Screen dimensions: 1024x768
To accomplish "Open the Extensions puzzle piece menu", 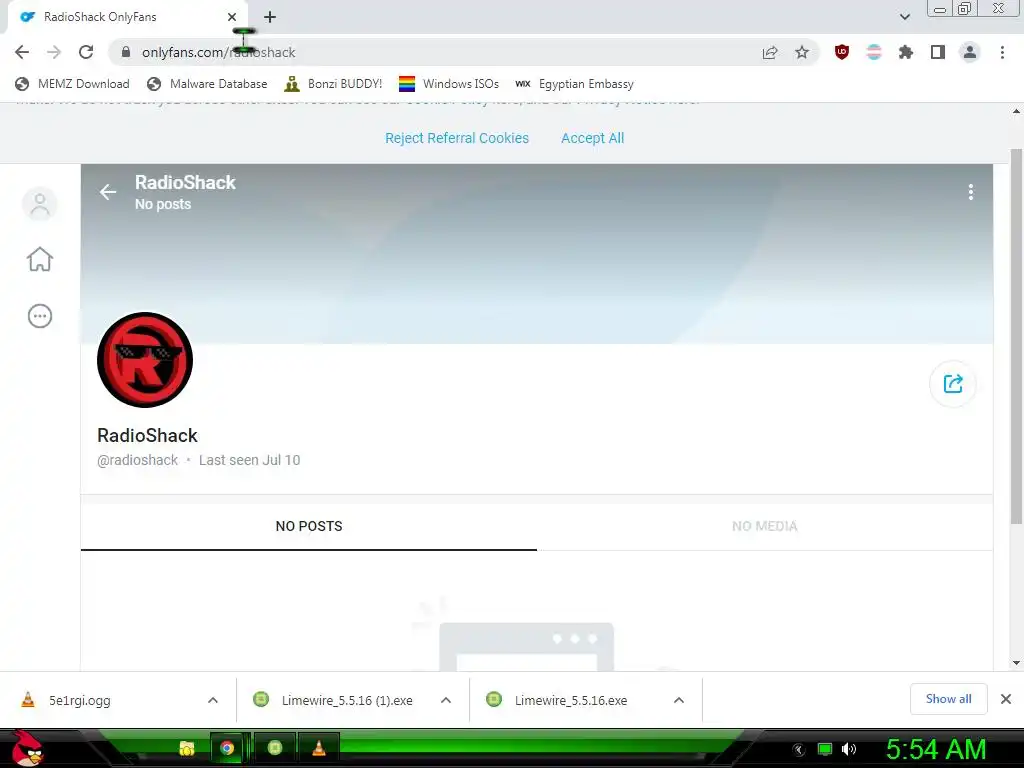I will coord(906,52).
